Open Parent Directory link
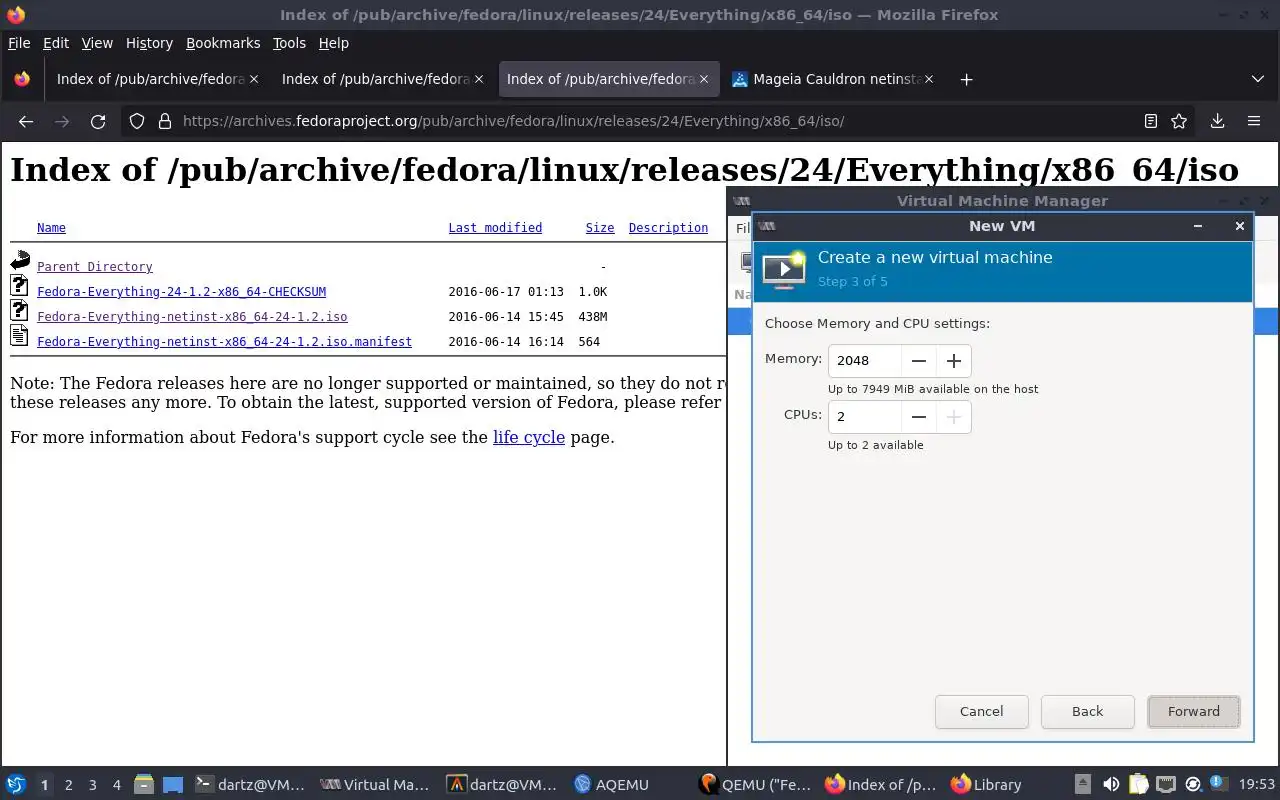The image size is (1280, 800). (95, 267)
